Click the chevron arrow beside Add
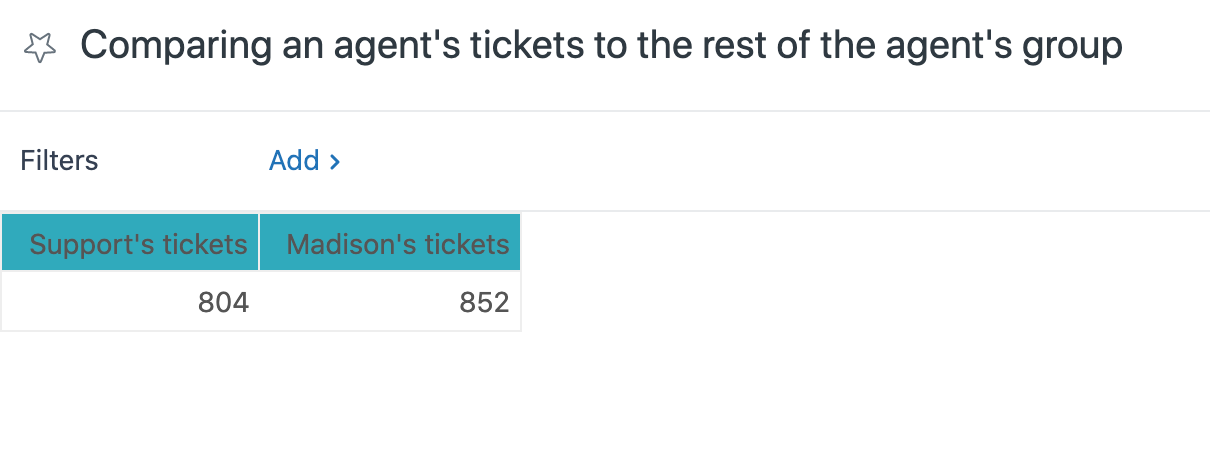 [335, 161]
